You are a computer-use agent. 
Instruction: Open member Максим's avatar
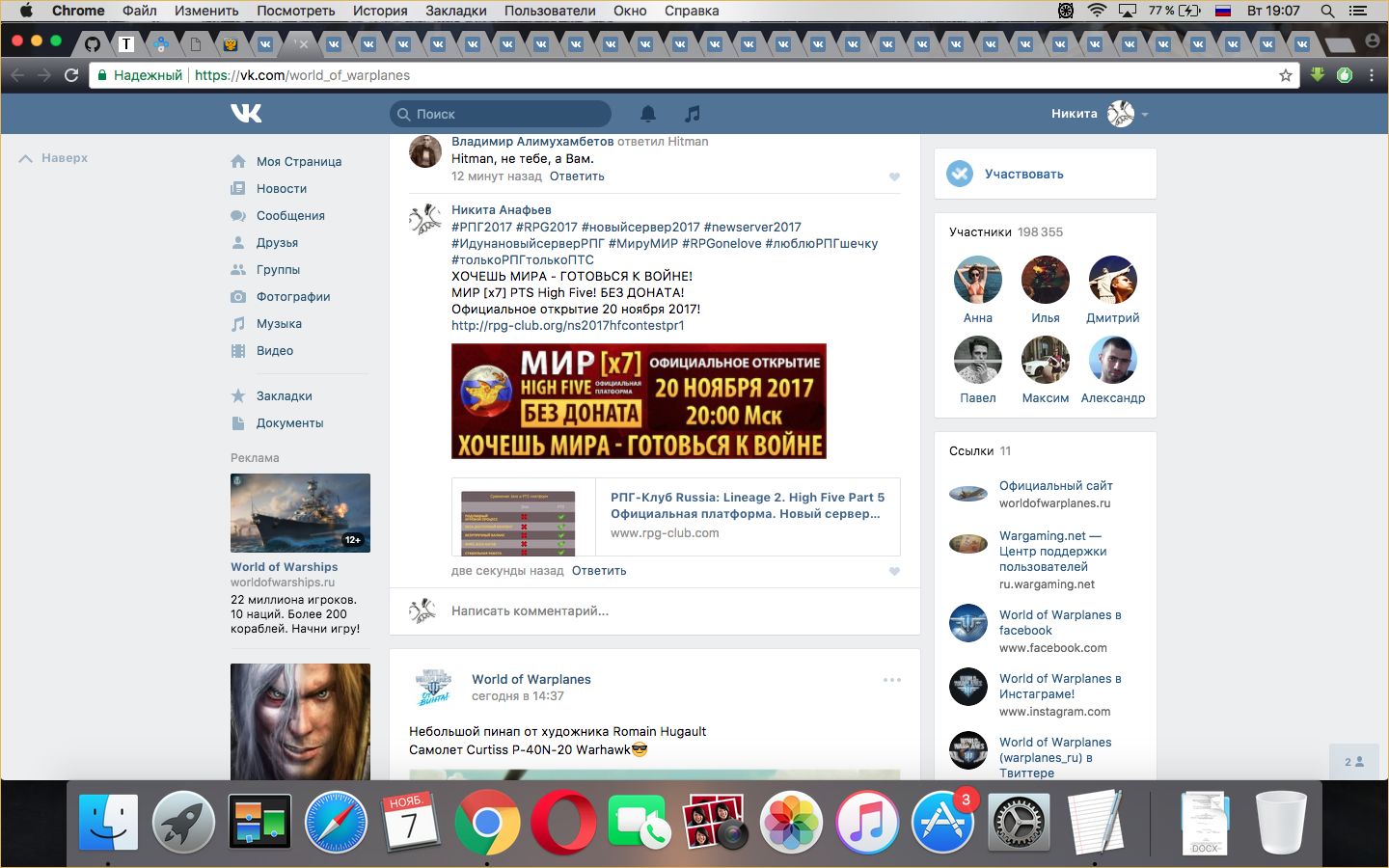pos(1046,361)
